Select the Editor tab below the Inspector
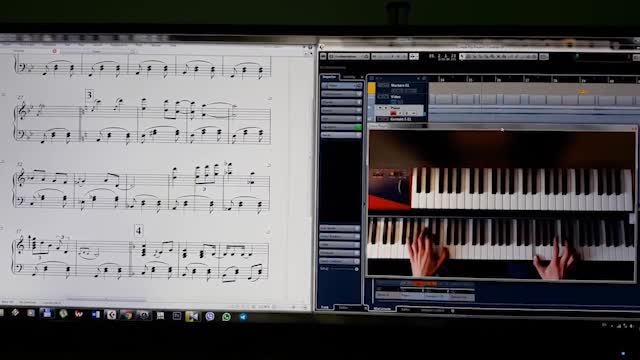The width and height of the screenshot is (640, 360). 344,307
